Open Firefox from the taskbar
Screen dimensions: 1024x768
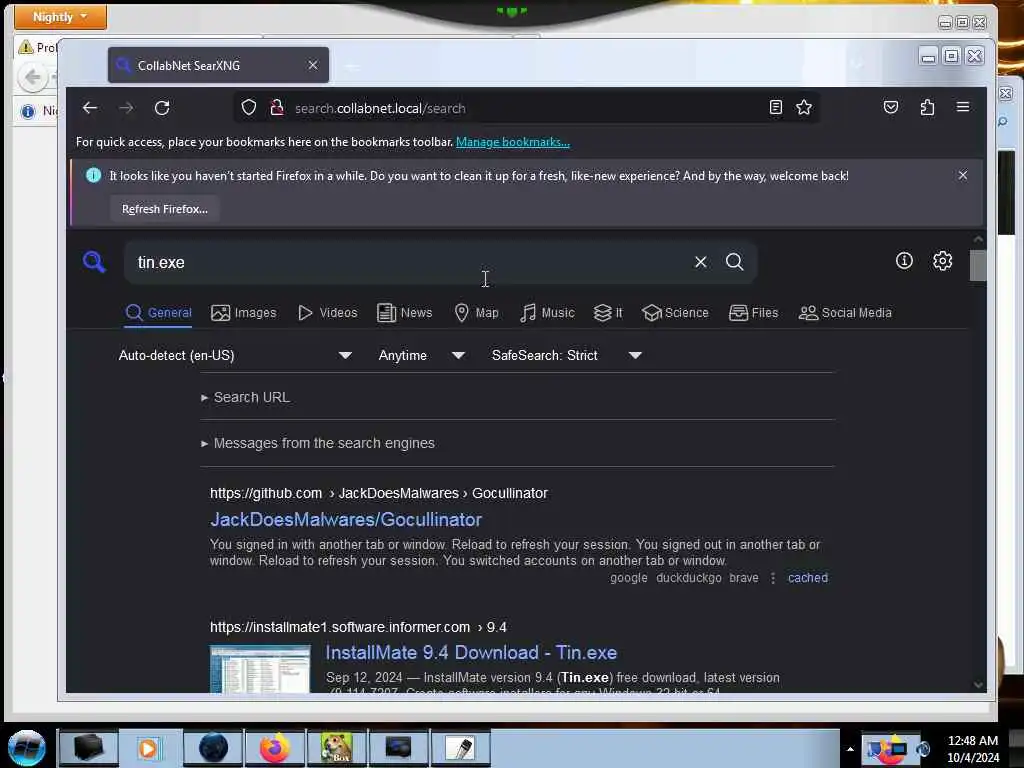(x=275, y=748)
